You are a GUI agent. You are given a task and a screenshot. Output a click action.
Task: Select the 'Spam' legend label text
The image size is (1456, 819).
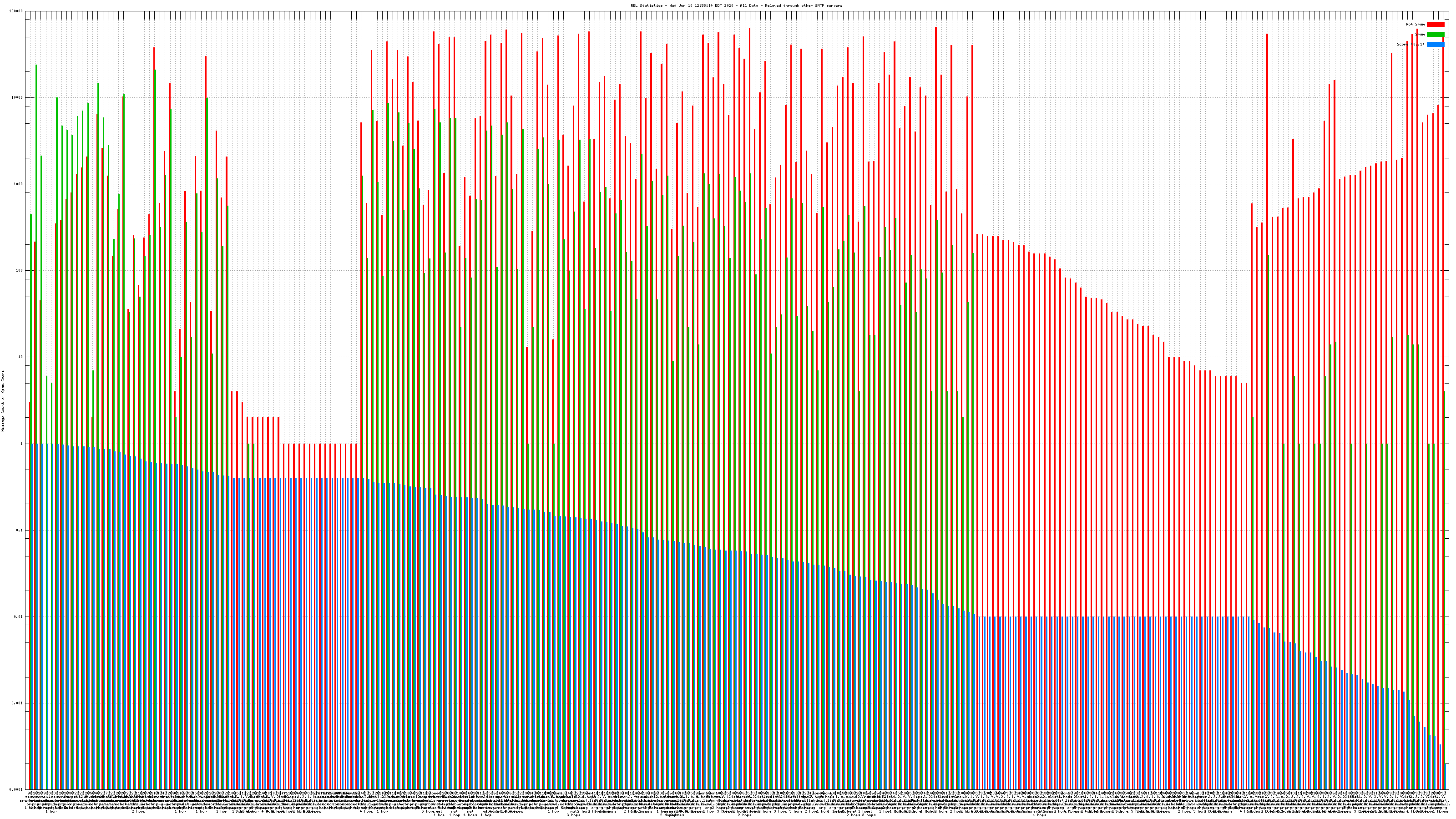click(x=1420, y=35)
